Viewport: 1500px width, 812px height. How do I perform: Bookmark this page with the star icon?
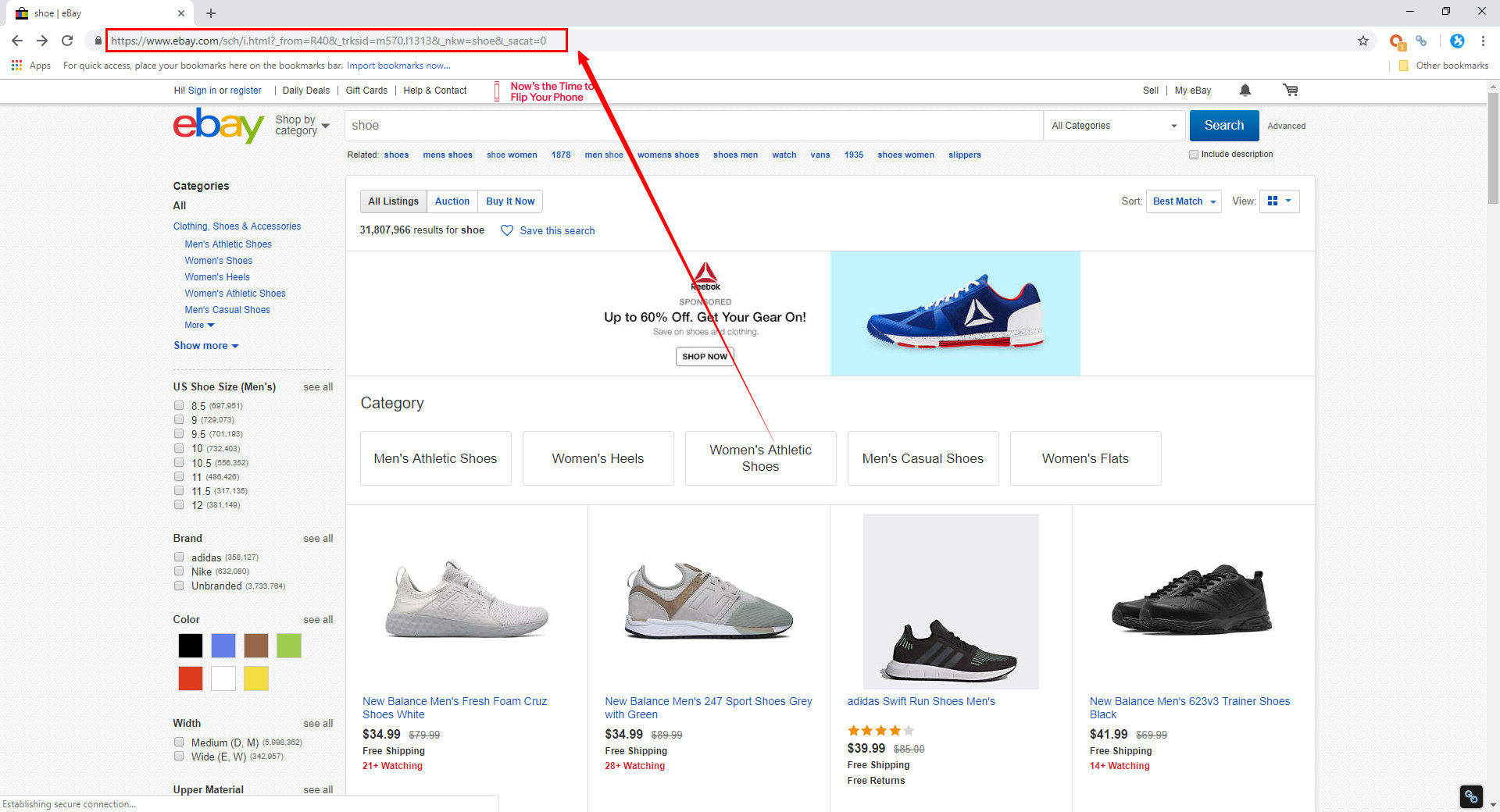coord(1363,41)
